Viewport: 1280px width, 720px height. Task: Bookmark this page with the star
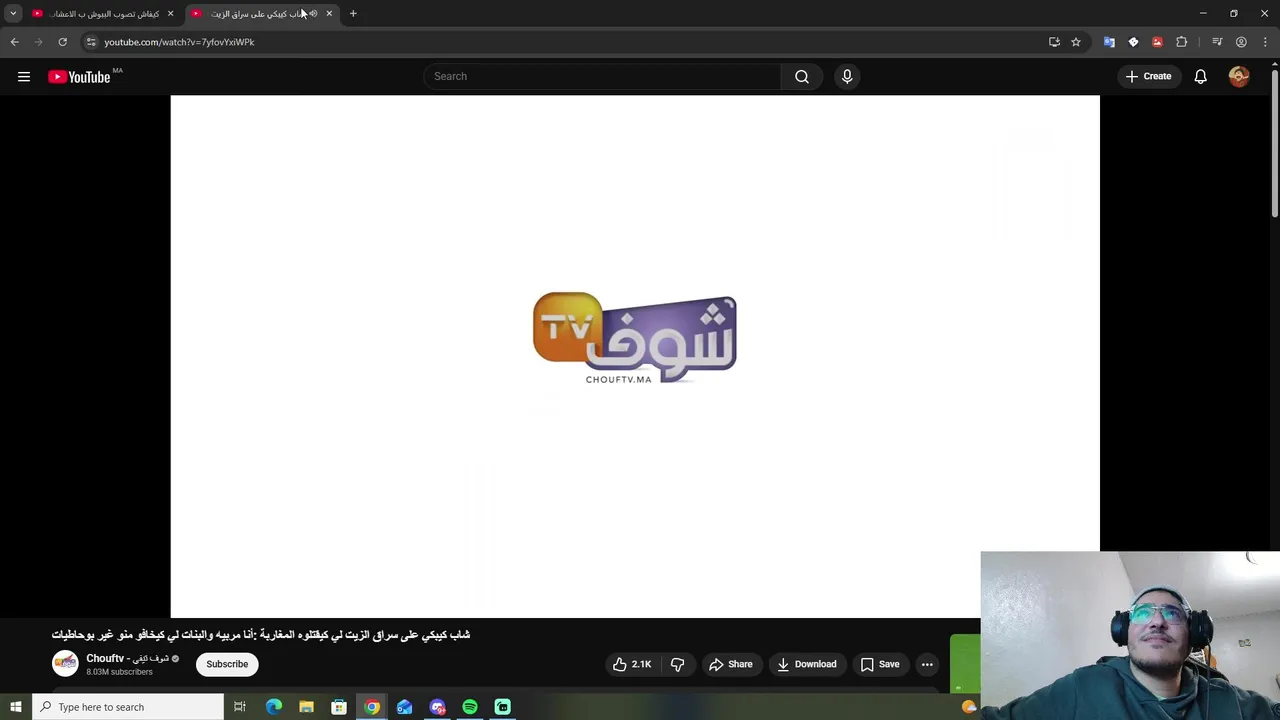(x=1076, y=42)
